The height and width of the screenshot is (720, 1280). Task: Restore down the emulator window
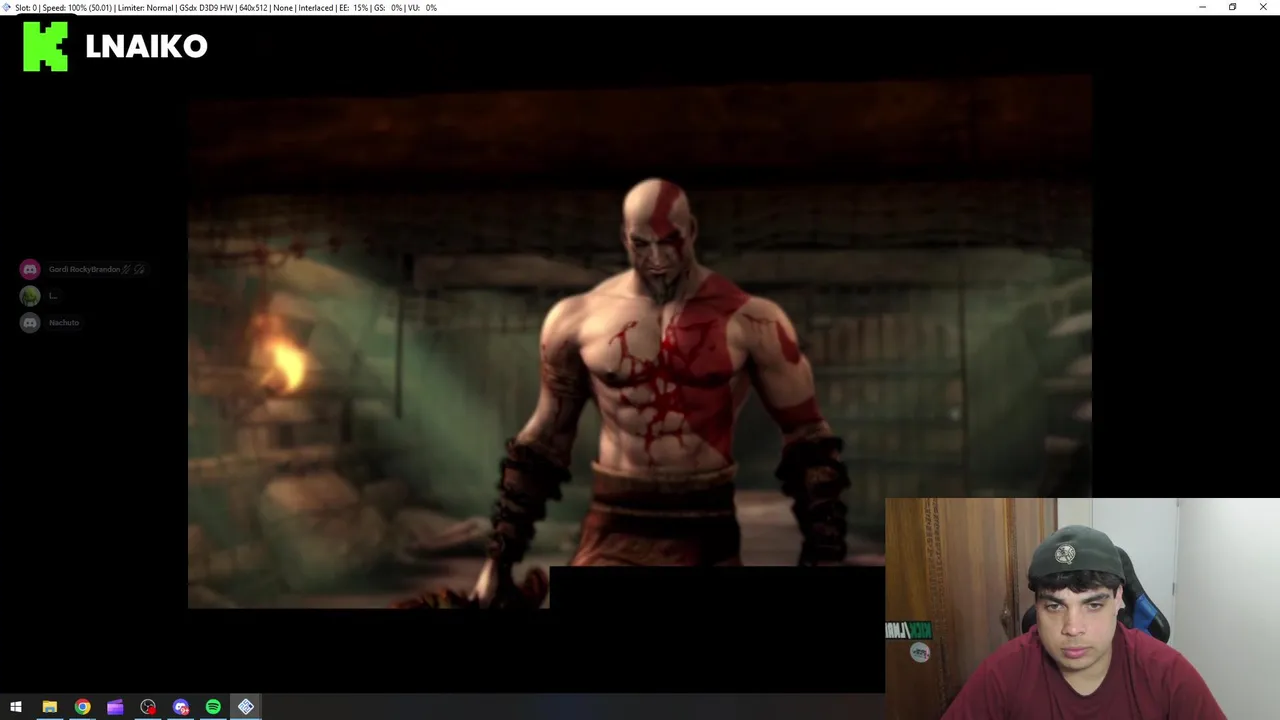(1232, 7)
